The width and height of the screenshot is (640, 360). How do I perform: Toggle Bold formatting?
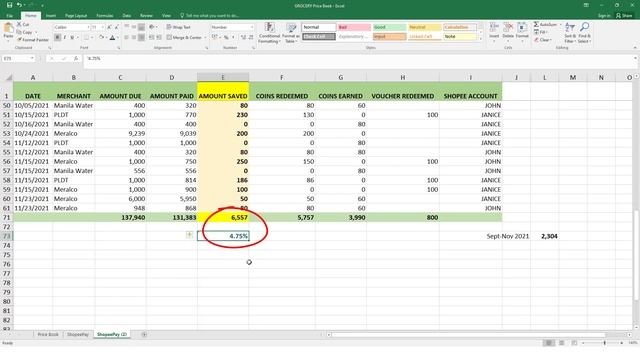(57, 38)
